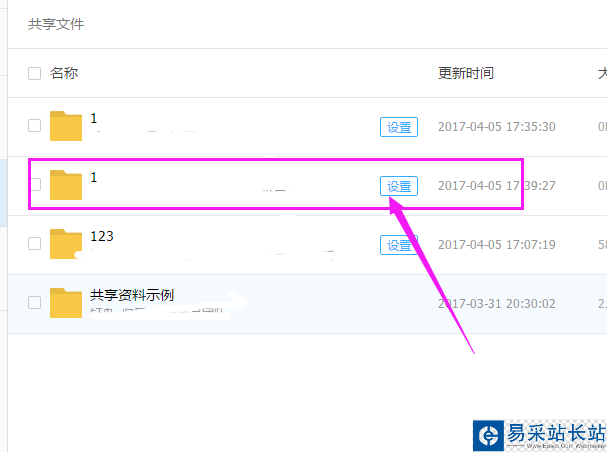
Task: Open the 共享资料示例 folder icon
Action: pyautogui.click(x=66, y=303)
